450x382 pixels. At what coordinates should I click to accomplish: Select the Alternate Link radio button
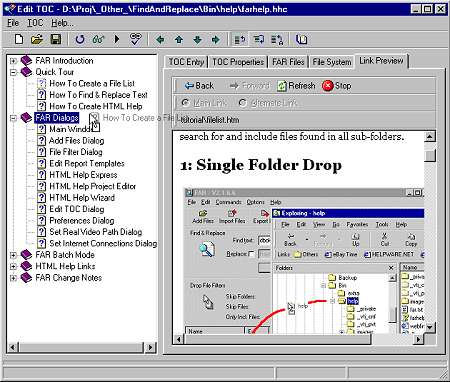click(x=243, y=103)
